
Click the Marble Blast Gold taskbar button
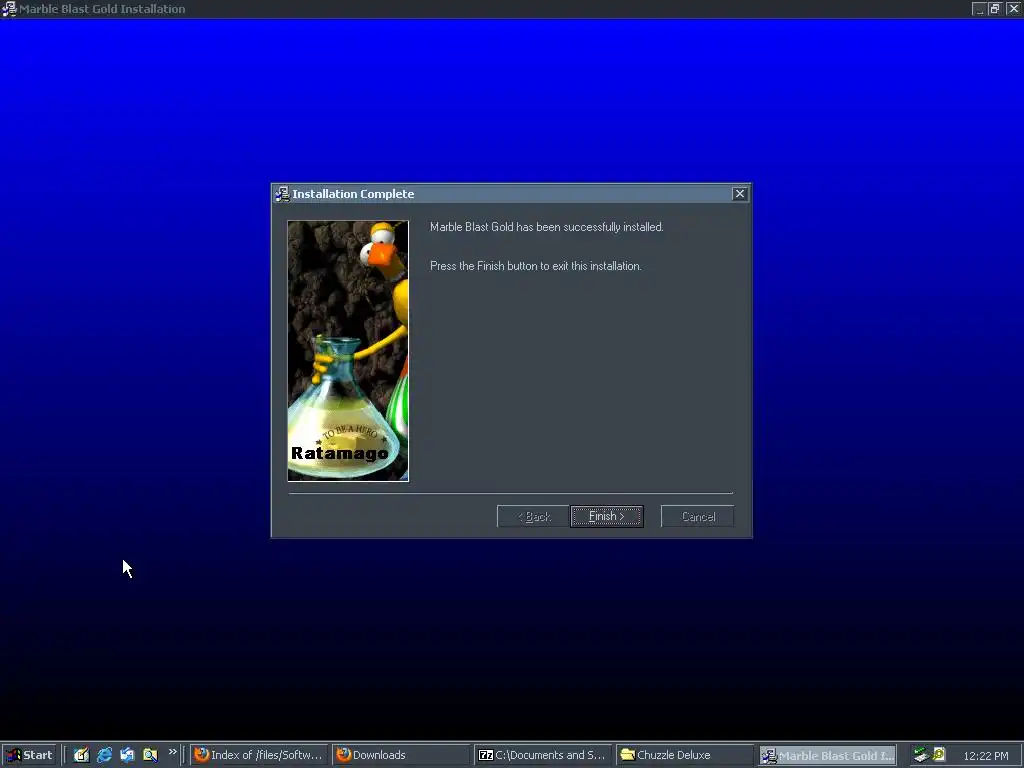coord(827,755)
